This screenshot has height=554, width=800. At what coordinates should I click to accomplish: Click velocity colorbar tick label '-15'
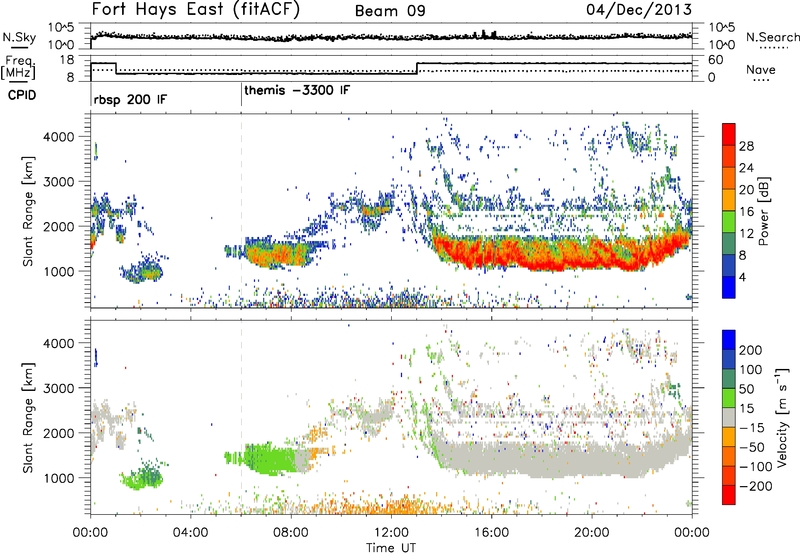pos(752,427)
